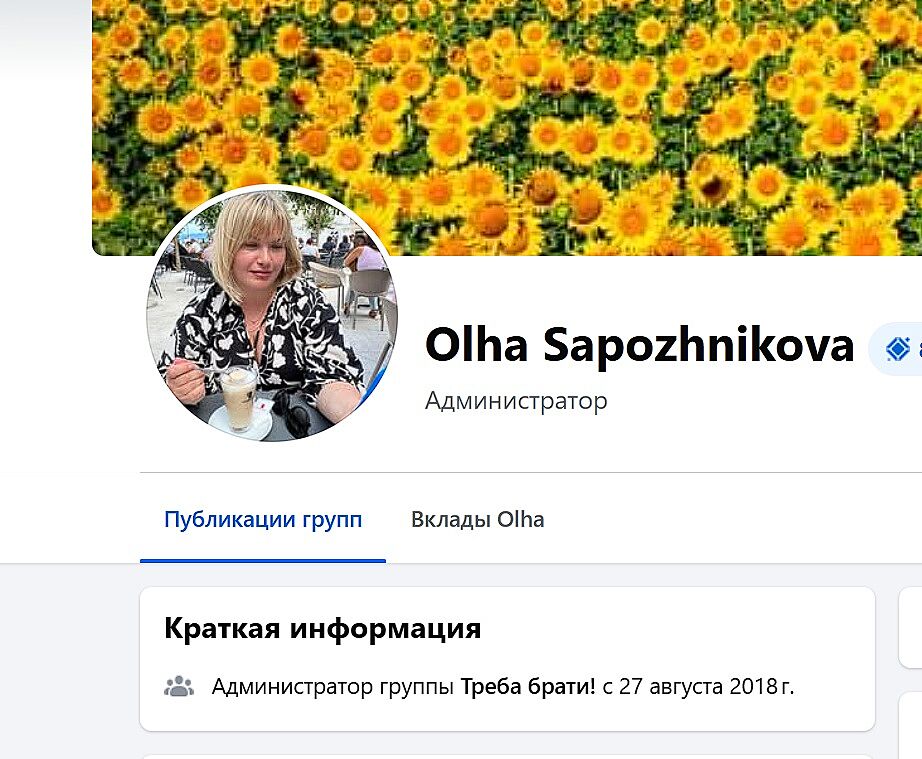This screenshot has width=922, height=759.
Task: Click the Olha Sapozhnikova profile name
Action: [639, 345]
